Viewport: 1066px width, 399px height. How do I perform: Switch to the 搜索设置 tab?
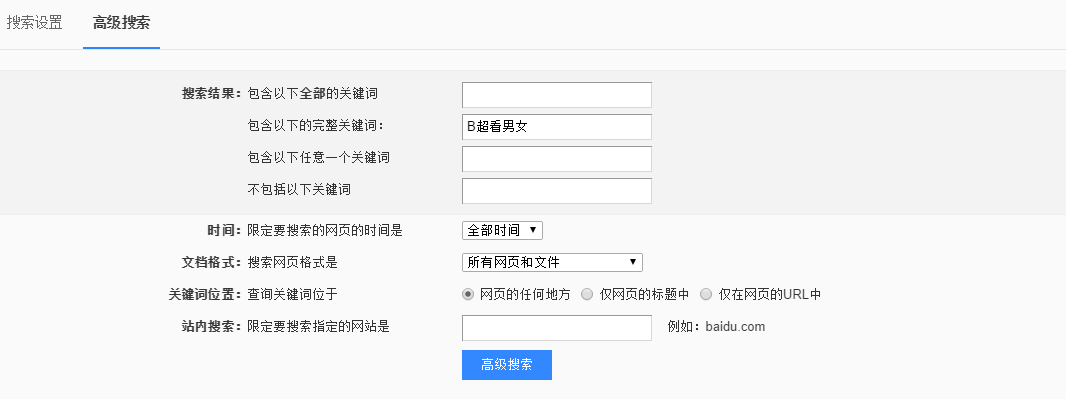pyautogui.click(x=35, y=22)
